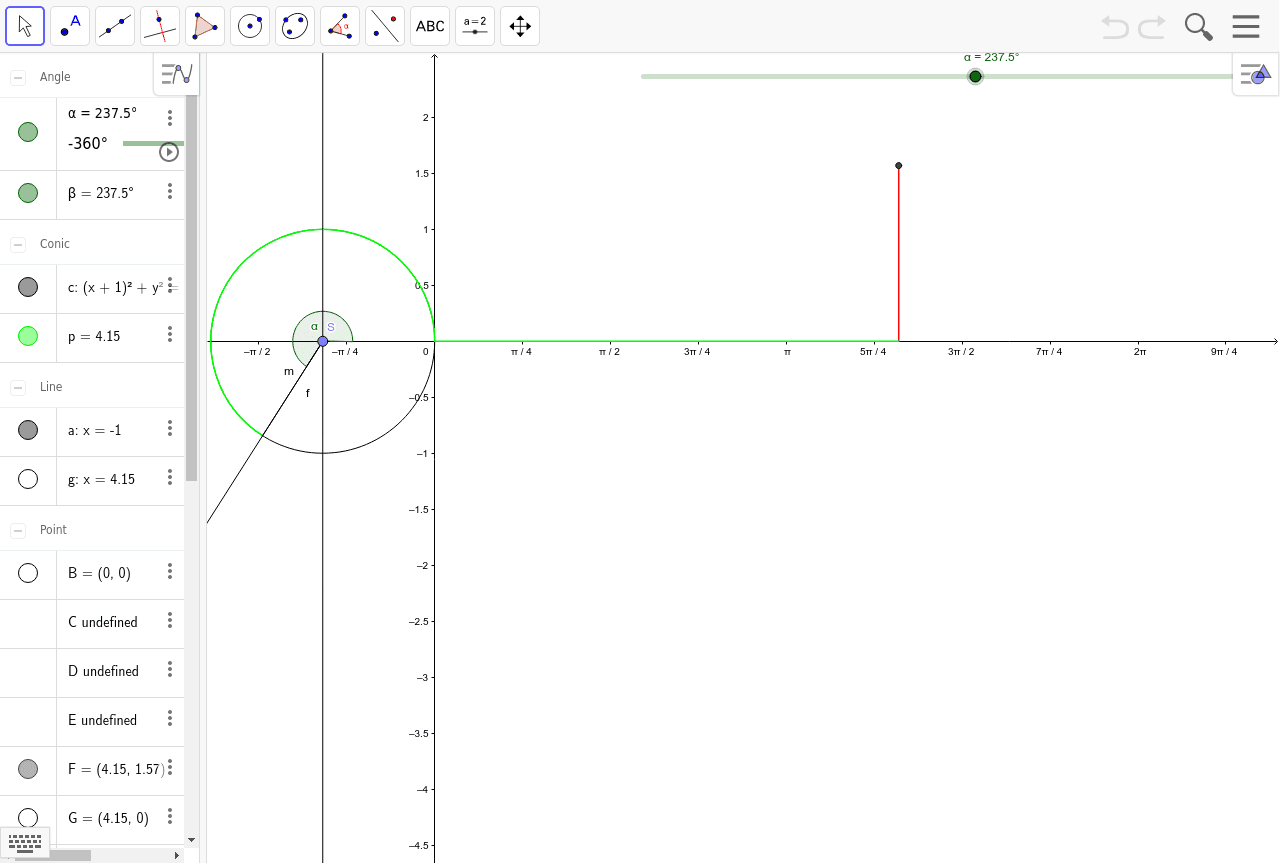Pick the Circle with Center tool
The image size is (1280, 865).
pos(250,26)
